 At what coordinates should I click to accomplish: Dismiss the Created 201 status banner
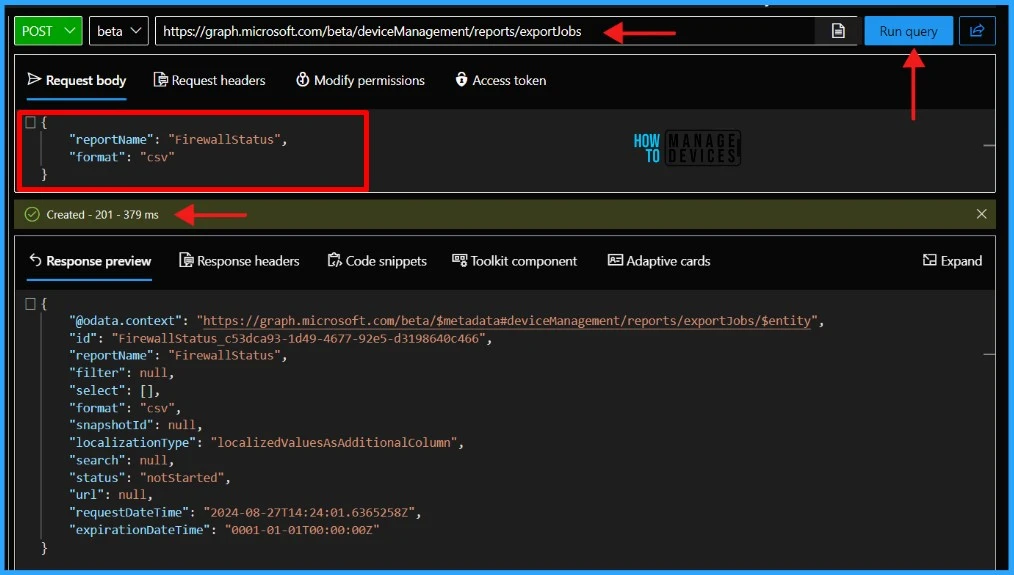click(x=981, y=214)
